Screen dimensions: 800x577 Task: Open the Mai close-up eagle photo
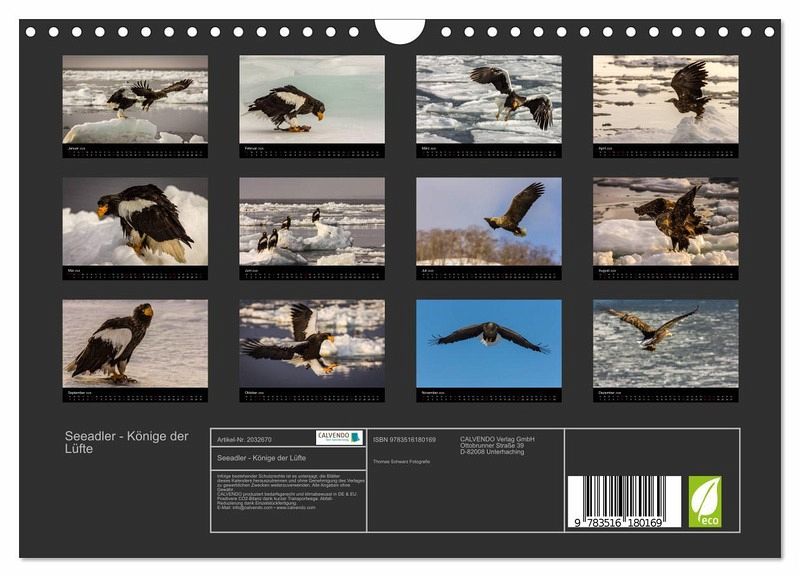135,221
